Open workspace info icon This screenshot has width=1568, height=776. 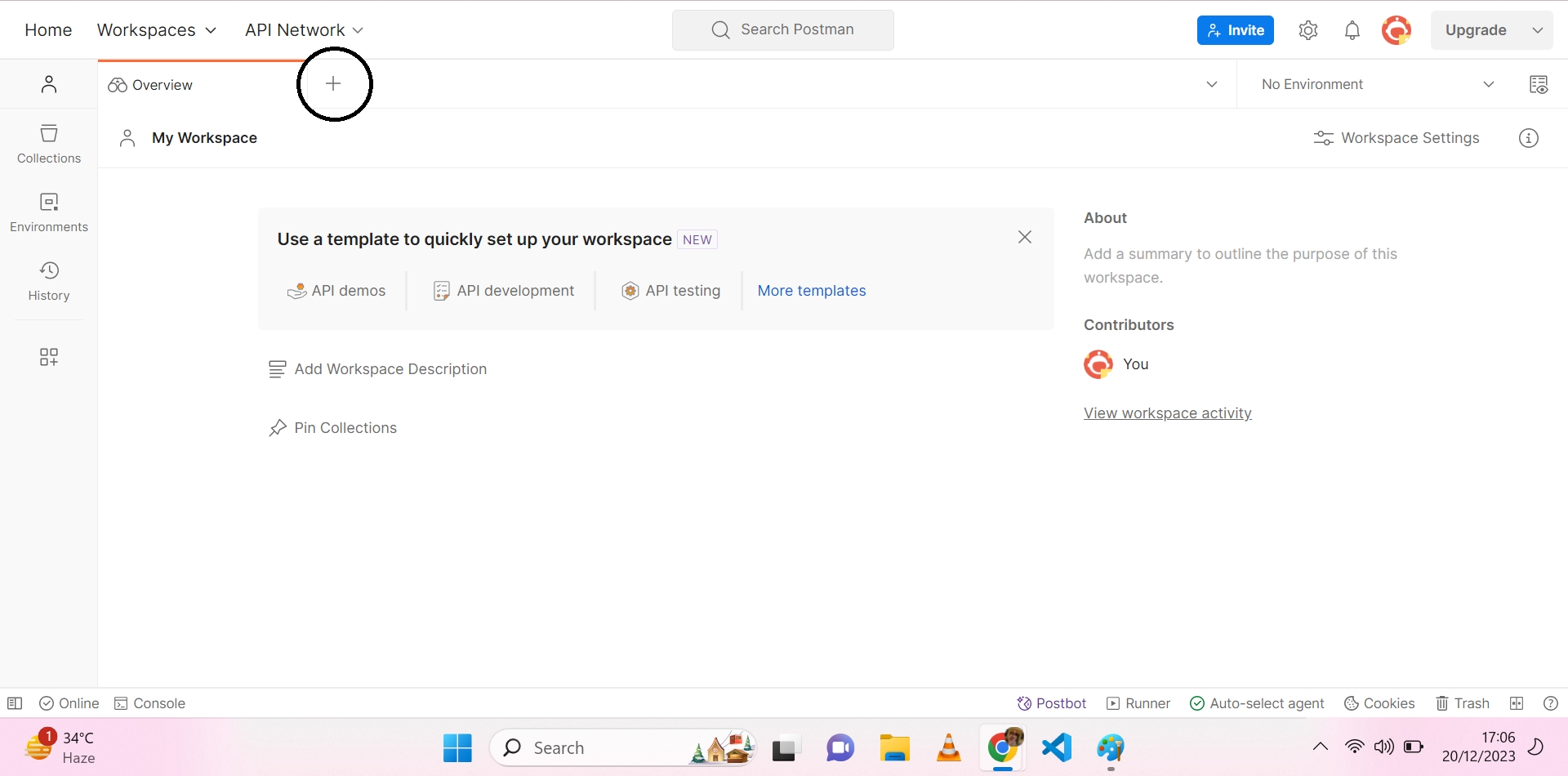click(x=1529, y=138)
